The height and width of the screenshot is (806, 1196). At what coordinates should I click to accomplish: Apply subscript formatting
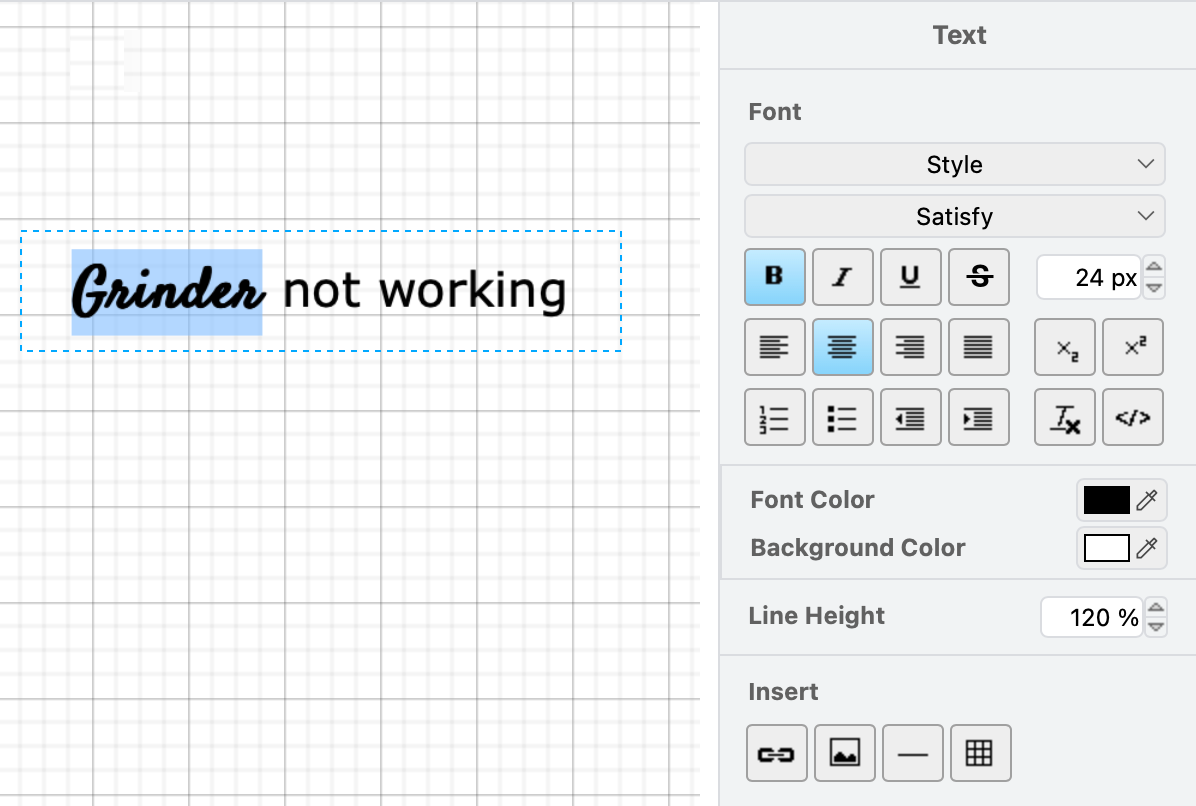coord(1064,347)
